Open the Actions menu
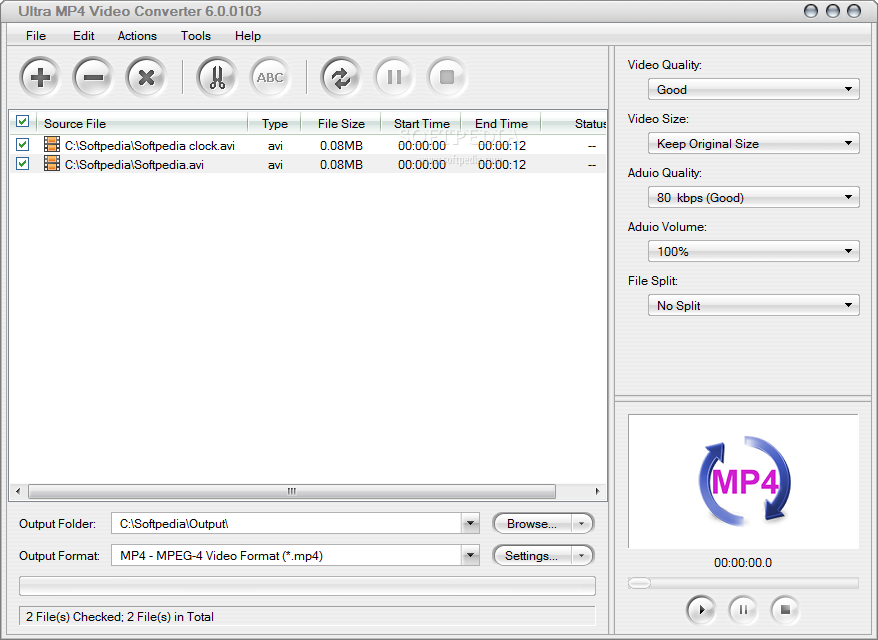878x640 pixels. coord(137,36)
